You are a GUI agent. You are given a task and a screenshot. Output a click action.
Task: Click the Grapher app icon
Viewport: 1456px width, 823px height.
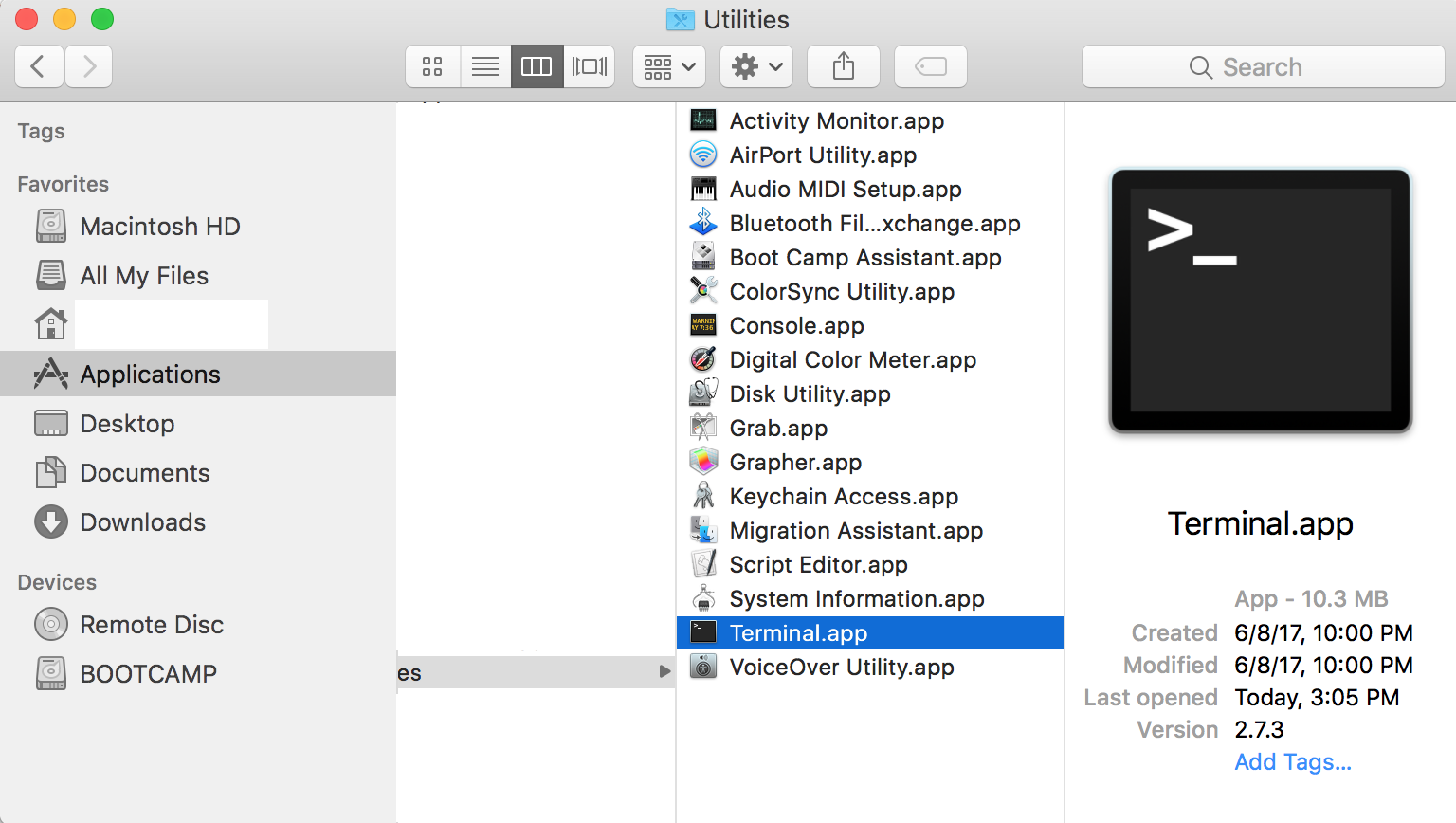point(703,462)
